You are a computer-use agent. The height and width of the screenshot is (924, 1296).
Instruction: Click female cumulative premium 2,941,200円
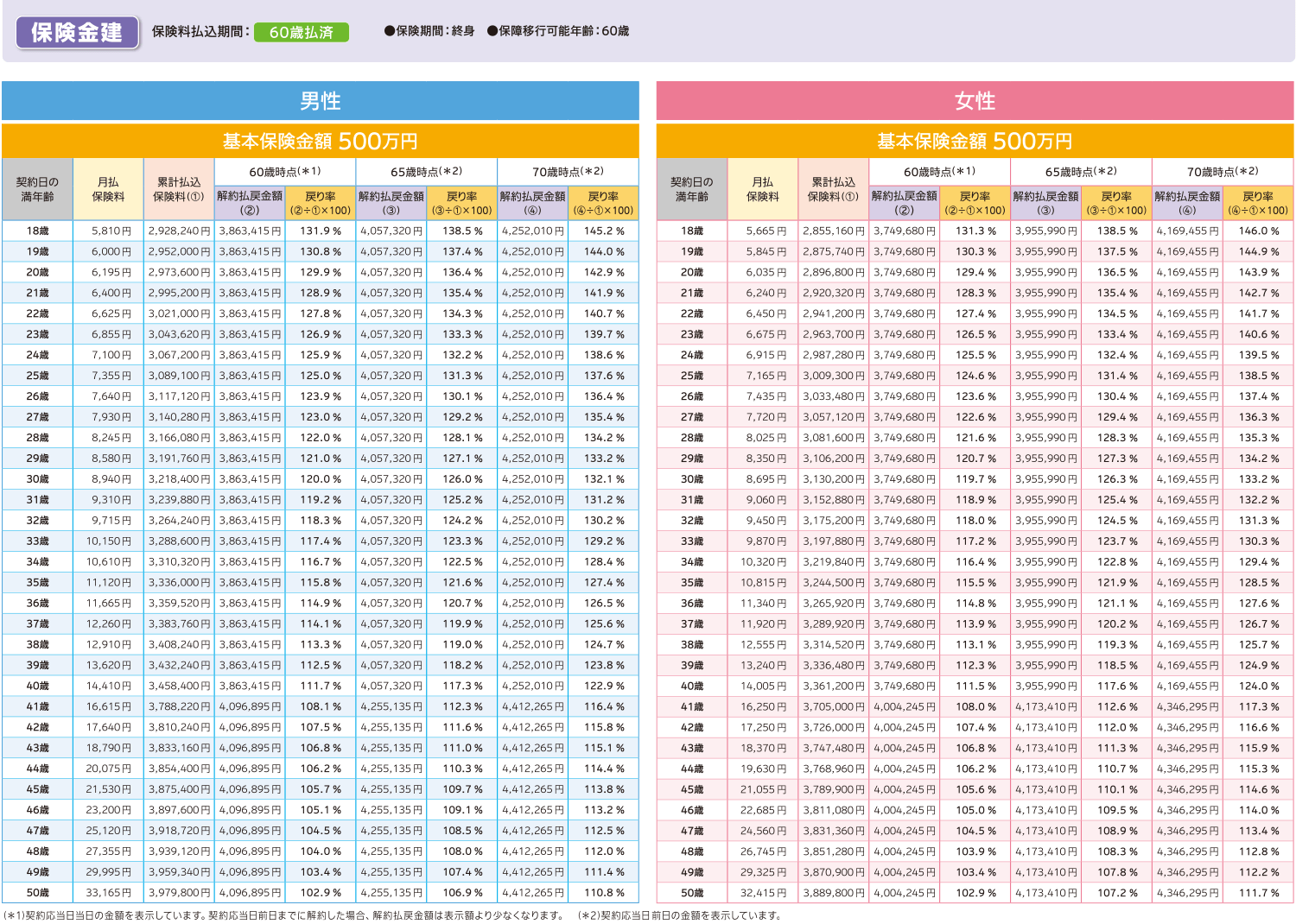pyautogui.click(x=834, y=314)
